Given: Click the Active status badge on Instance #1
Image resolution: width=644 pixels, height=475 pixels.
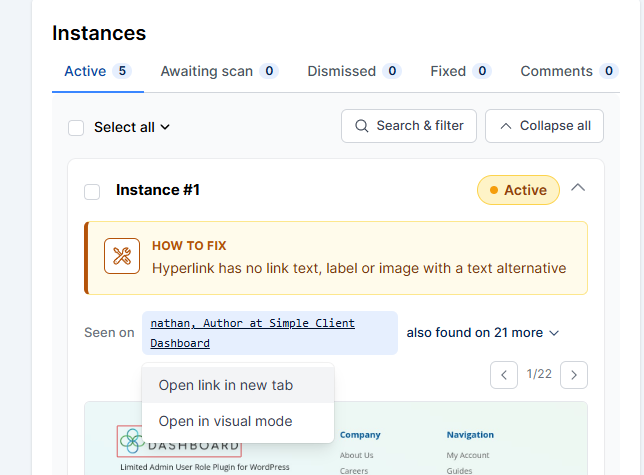Looking at the screenshot, I should click(x=518, y=190).
